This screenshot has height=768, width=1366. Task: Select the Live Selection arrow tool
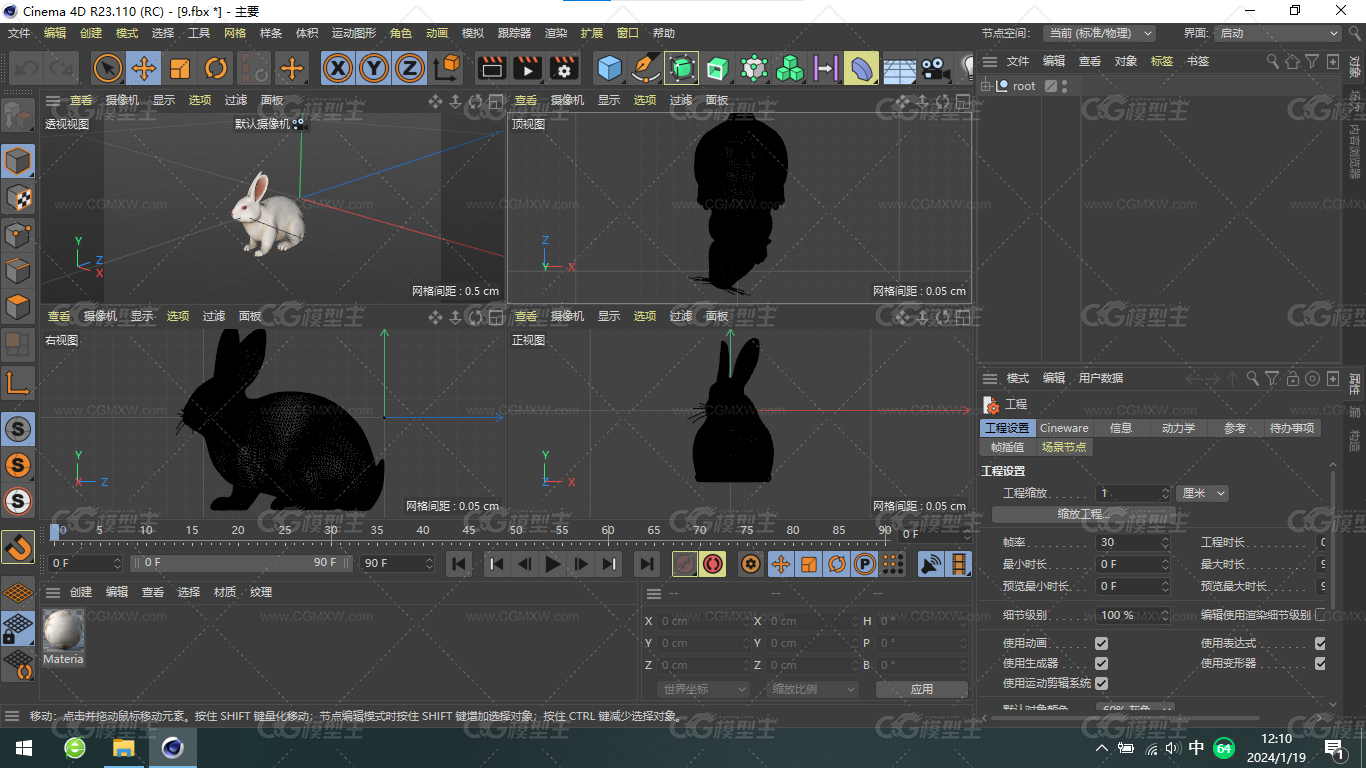[x=108, y=68]
